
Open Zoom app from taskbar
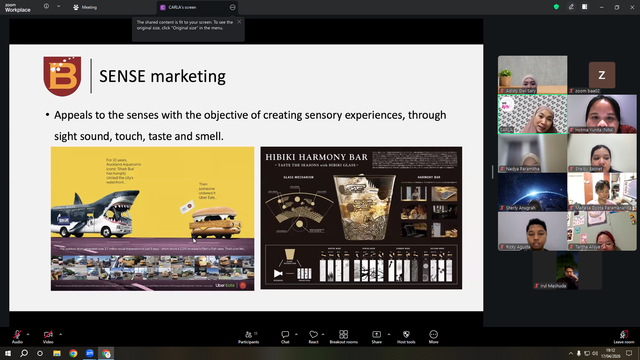coord(90,353)
